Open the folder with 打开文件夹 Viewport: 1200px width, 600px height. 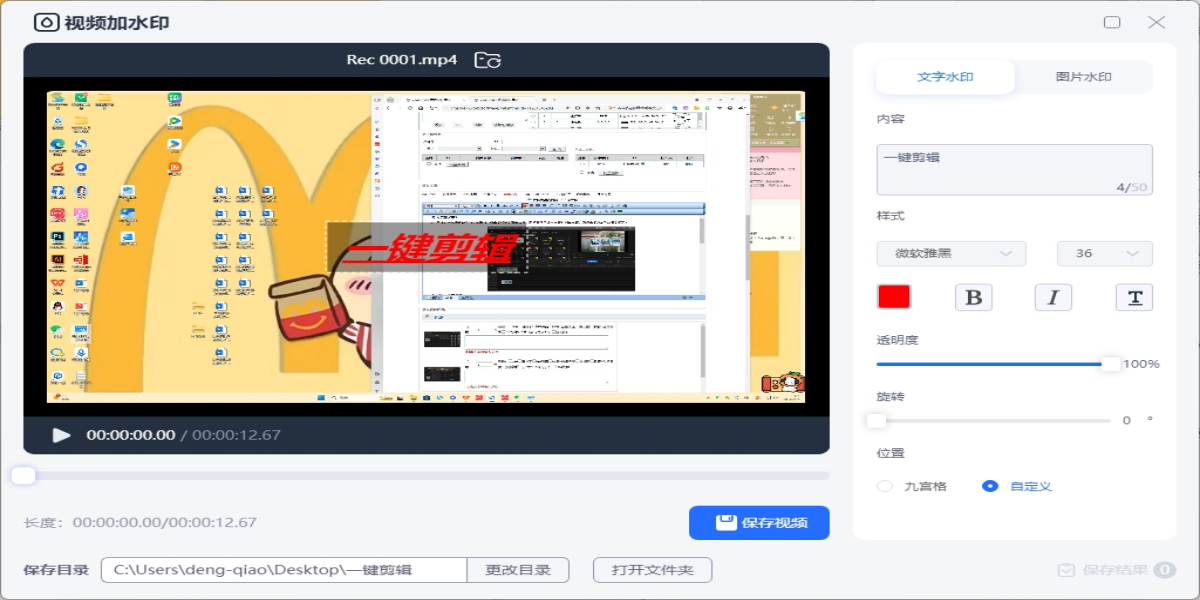652,570
